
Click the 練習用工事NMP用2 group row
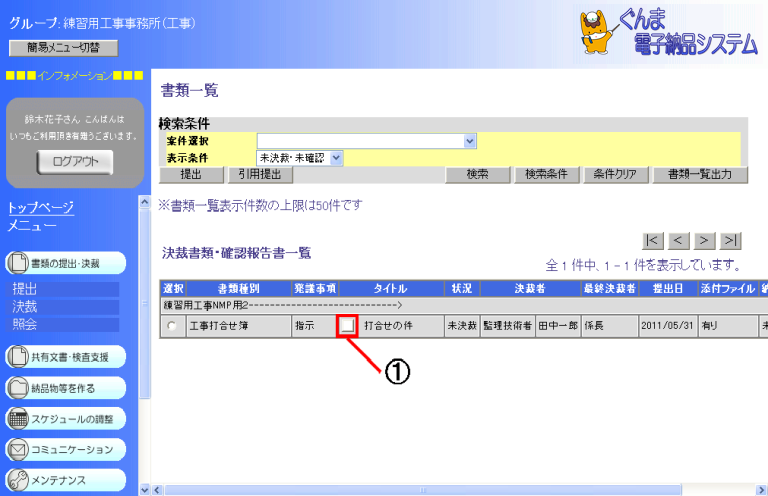click(x=463, y=306)
